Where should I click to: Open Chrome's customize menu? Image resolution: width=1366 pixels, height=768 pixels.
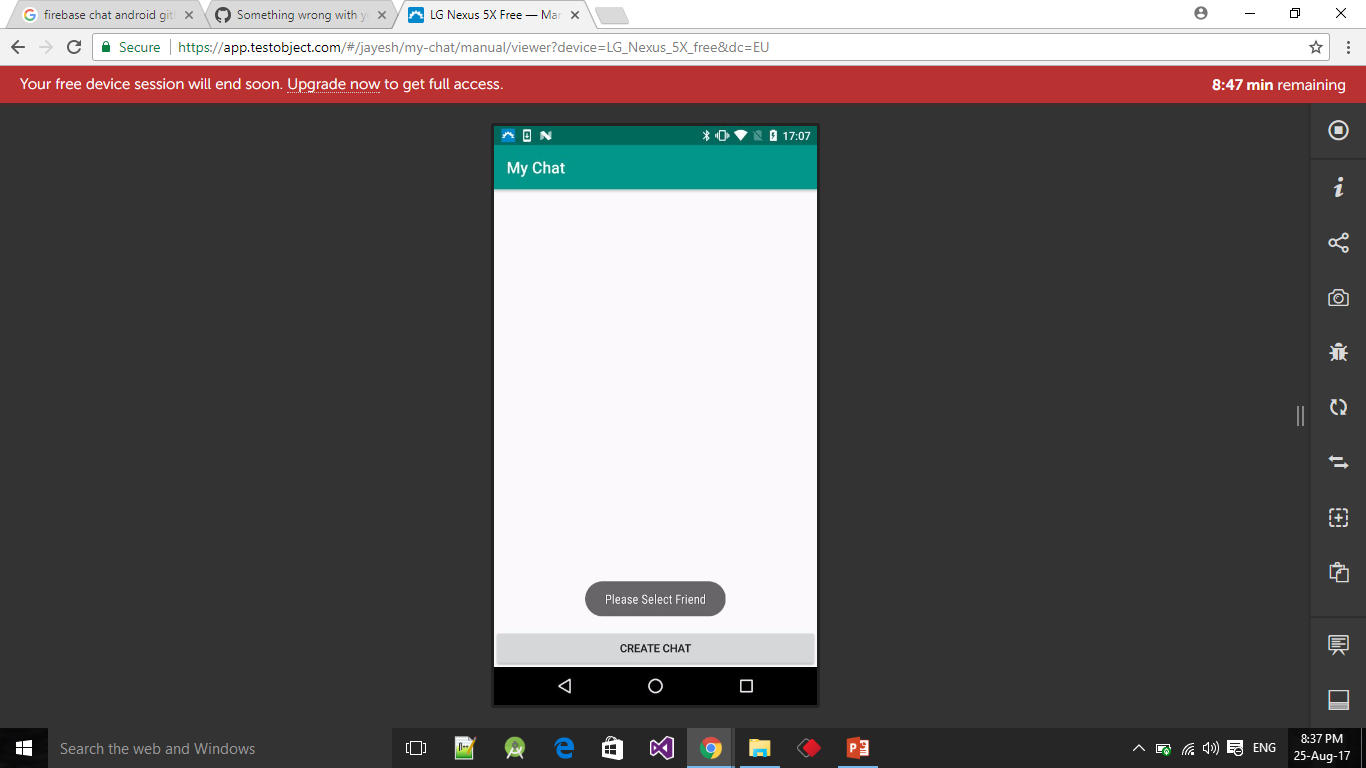[1347, 47]
